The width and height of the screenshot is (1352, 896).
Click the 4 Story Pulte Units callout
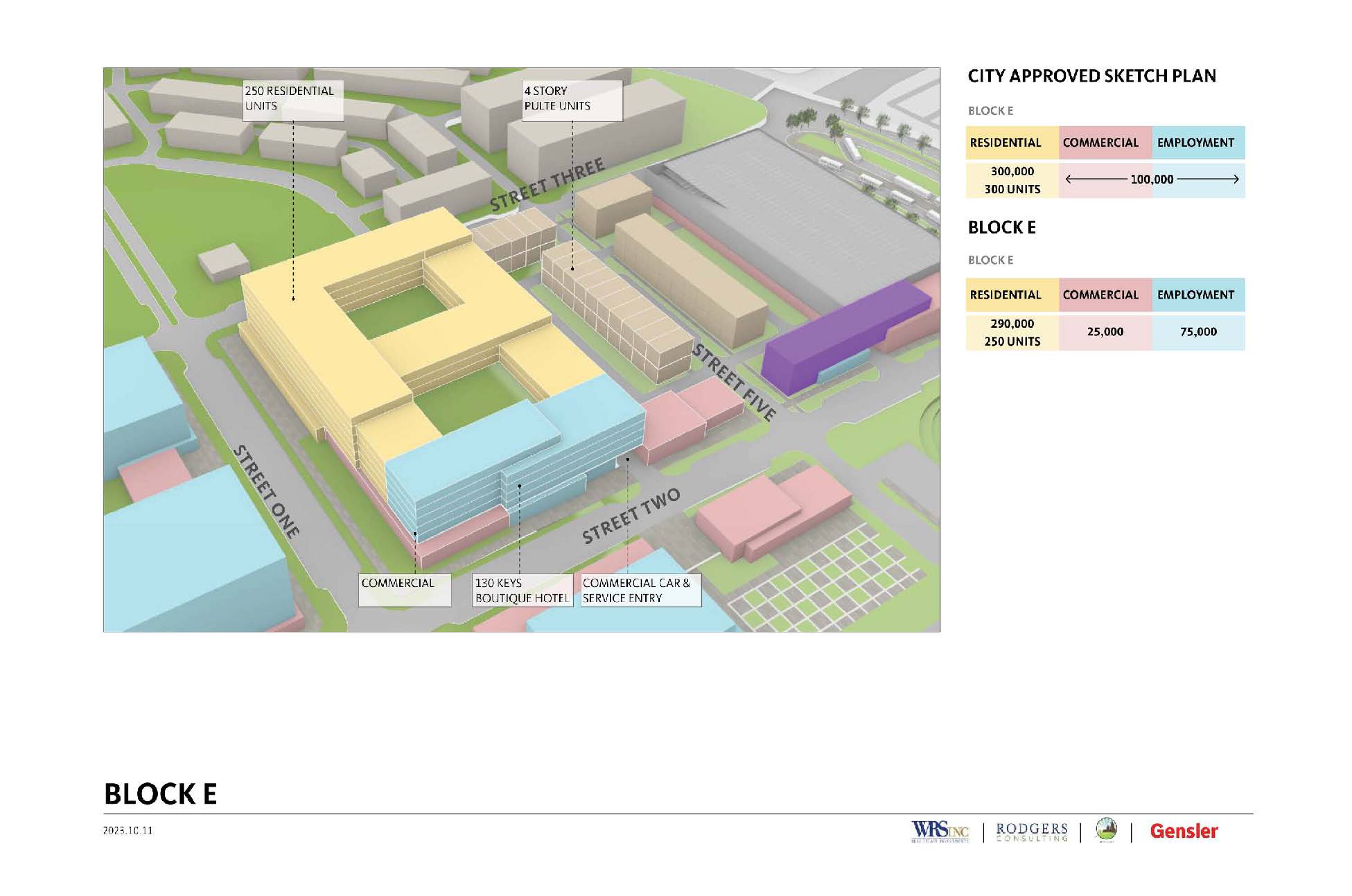[x=571, y=100]
